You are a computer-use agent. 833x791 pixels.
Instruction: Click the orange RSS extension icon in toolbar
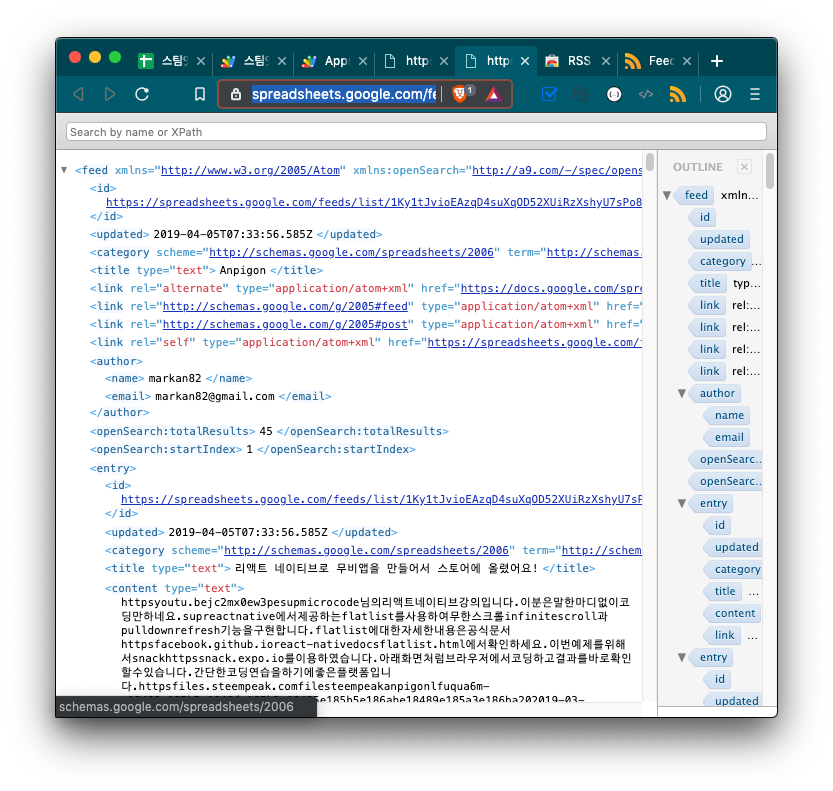(x=677, y=94)
